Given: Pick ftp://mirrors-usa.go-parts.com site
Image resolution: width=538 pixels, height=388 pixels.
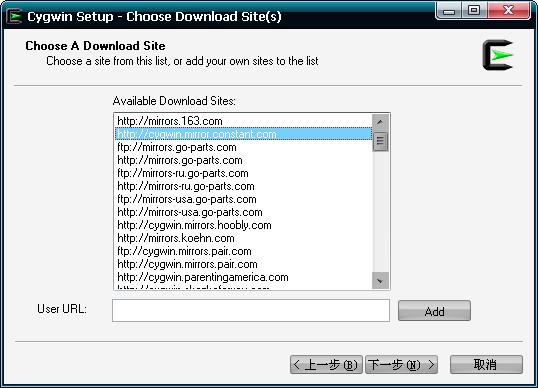Looking at the screenshot, I should coord(243,199).
